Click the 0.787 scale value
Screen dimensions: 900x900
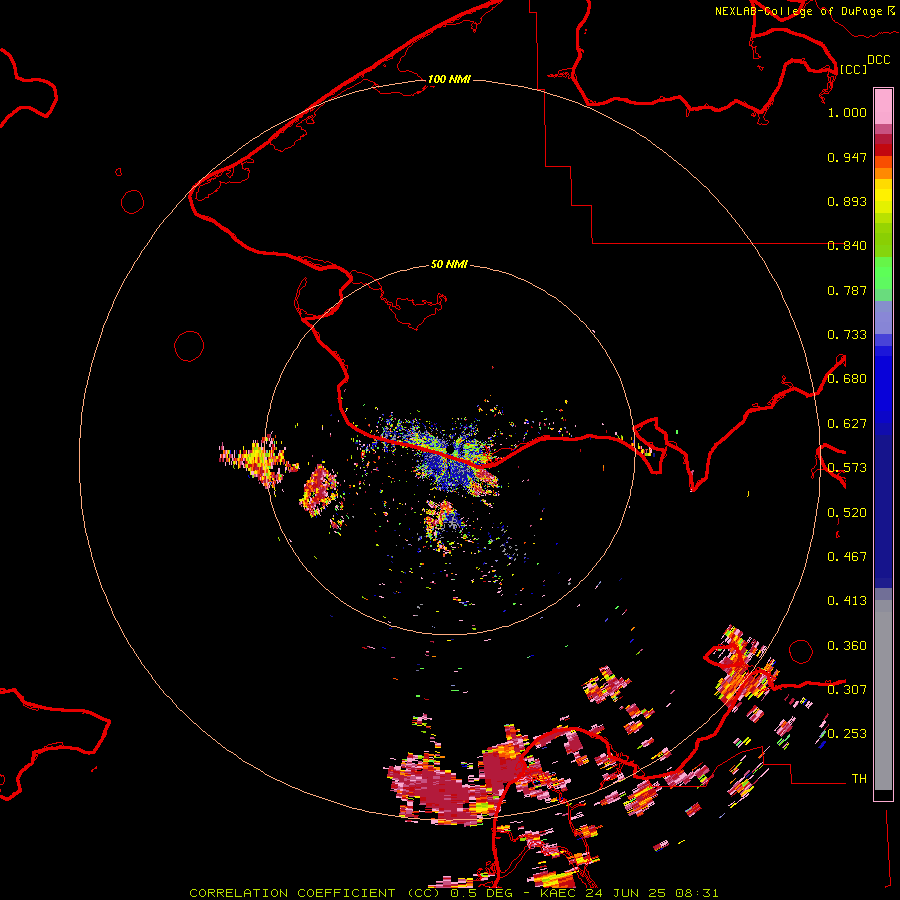(847, 290)
